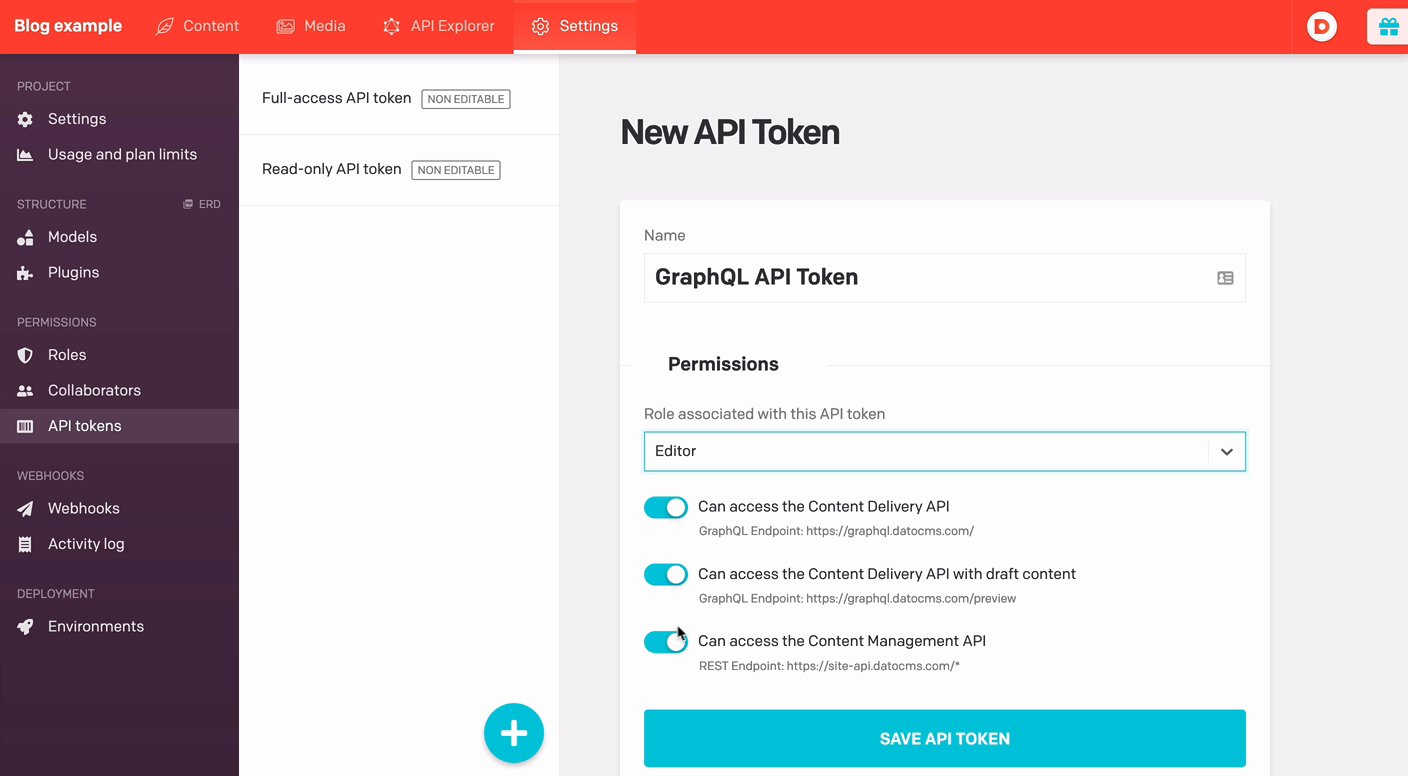Select the Full-access API token entry
The width and height of the screenshot is (1408, 776).
337,98
